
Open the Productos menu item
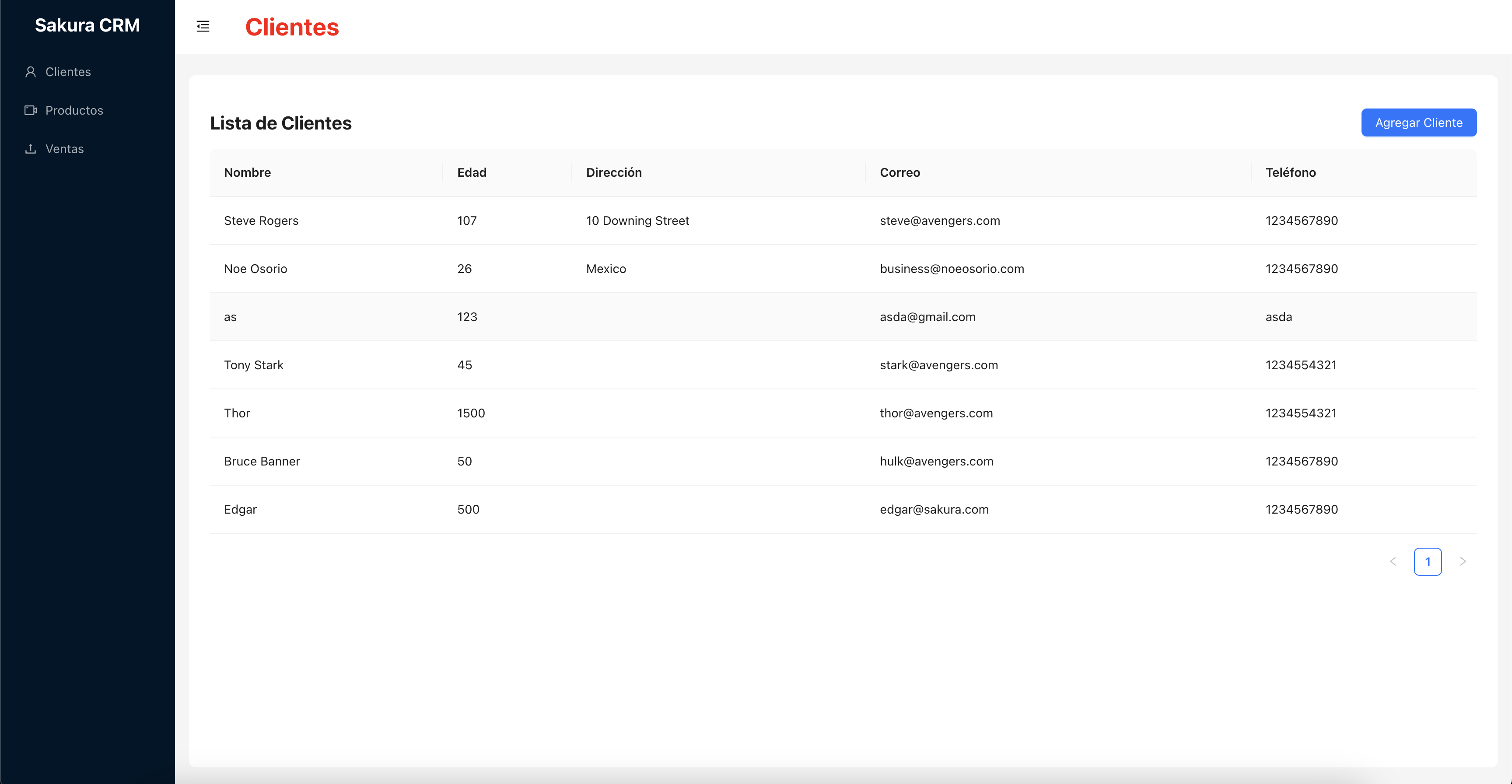(74, 110)
